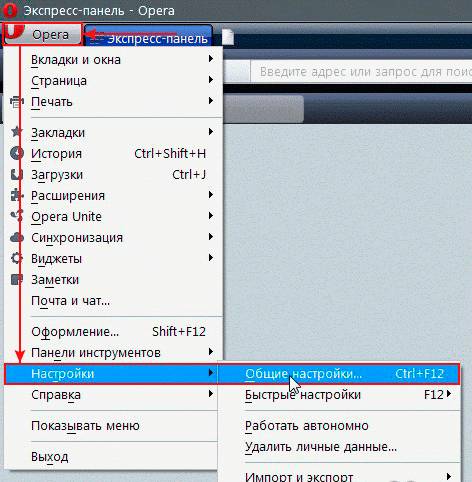
Task: Choose Оформление... menu item
Action: 113,332
